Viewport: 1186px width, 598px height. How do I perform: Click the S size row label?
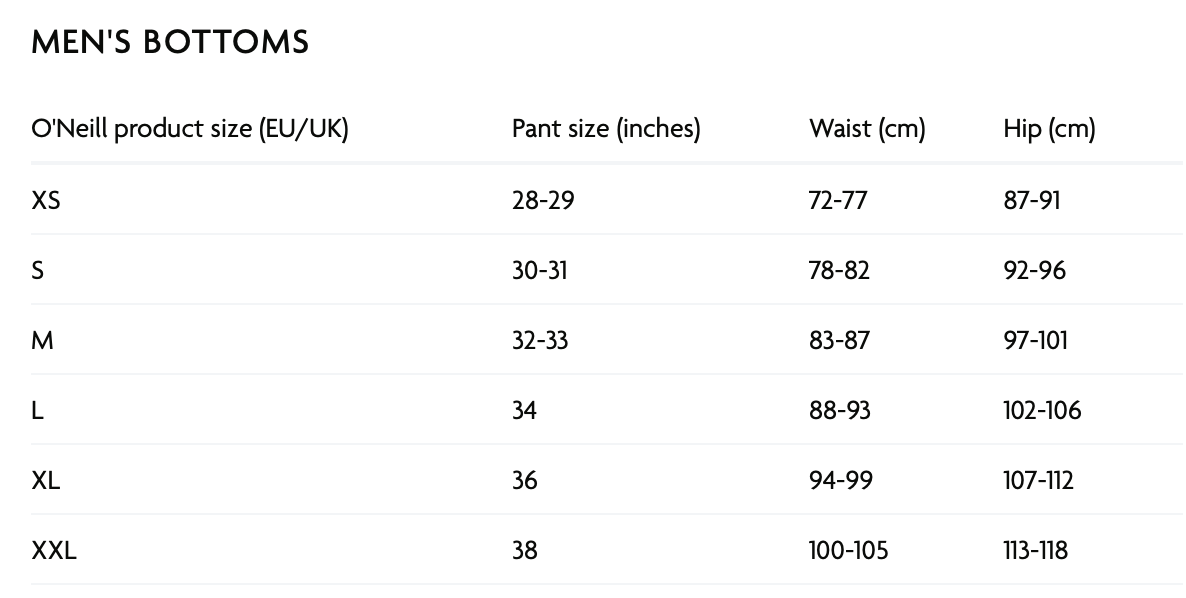[x=38, y=270]
